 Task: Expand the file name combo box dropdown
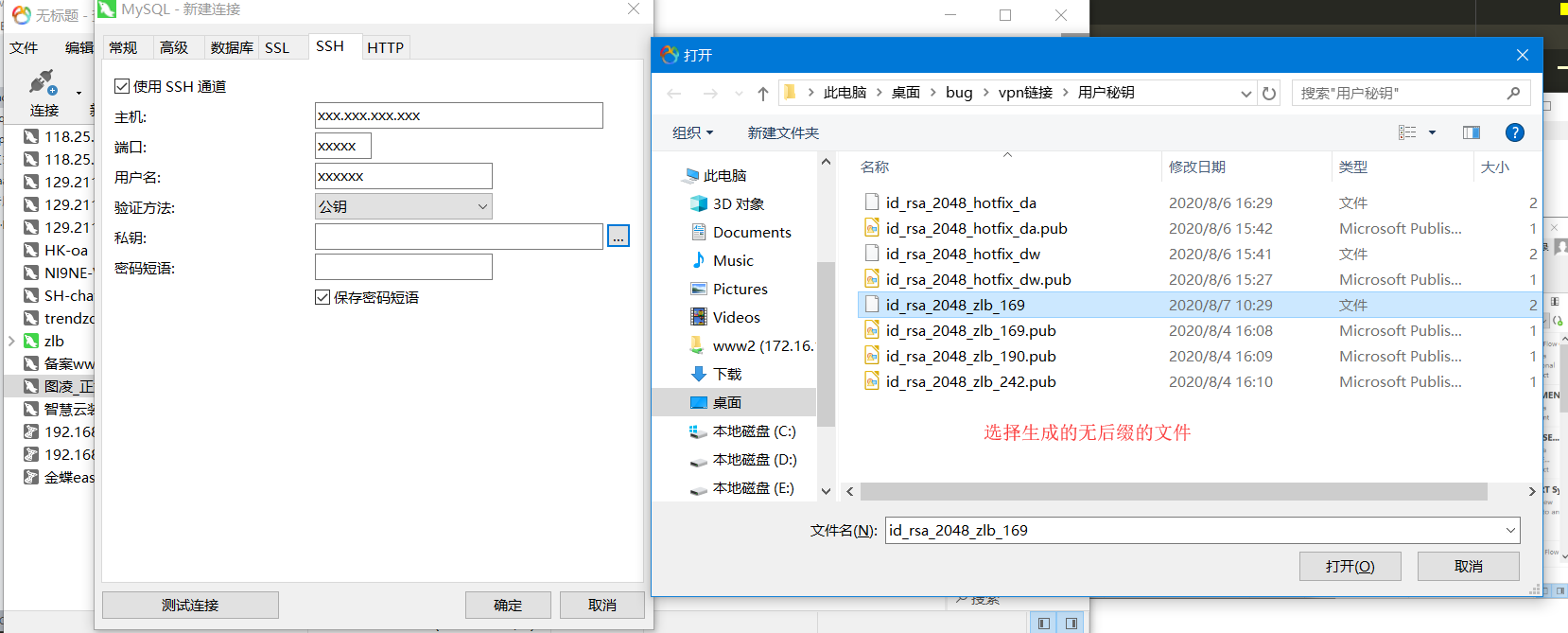[1509, 531]
